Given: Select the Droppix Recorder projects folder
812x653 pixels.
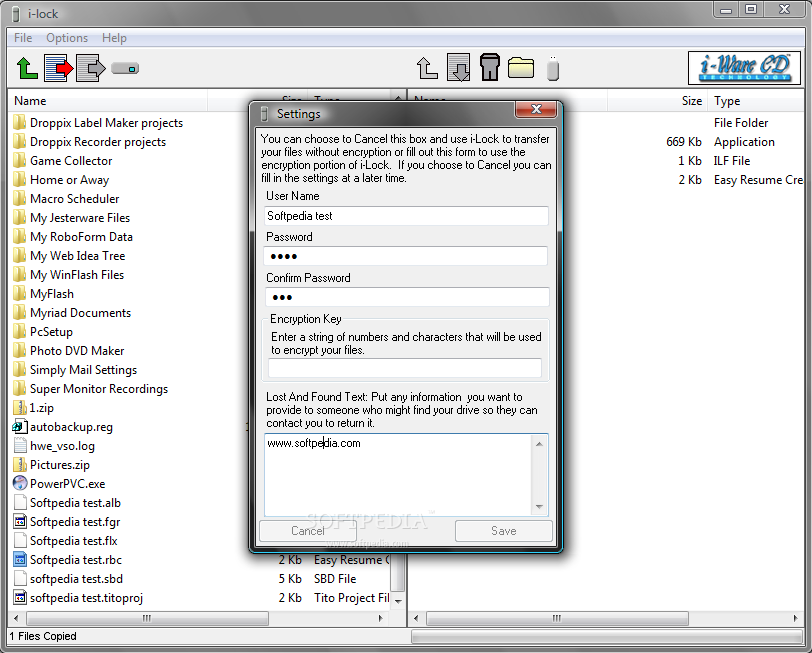Looking at the screenshot, I should click(98, 142).
